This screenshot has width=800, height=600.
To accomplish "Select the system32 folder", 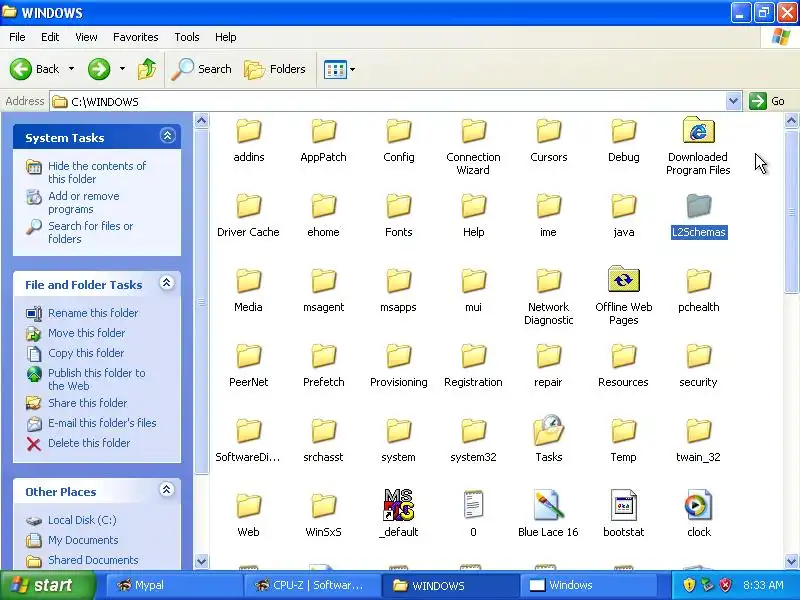I will click(473, 440).
